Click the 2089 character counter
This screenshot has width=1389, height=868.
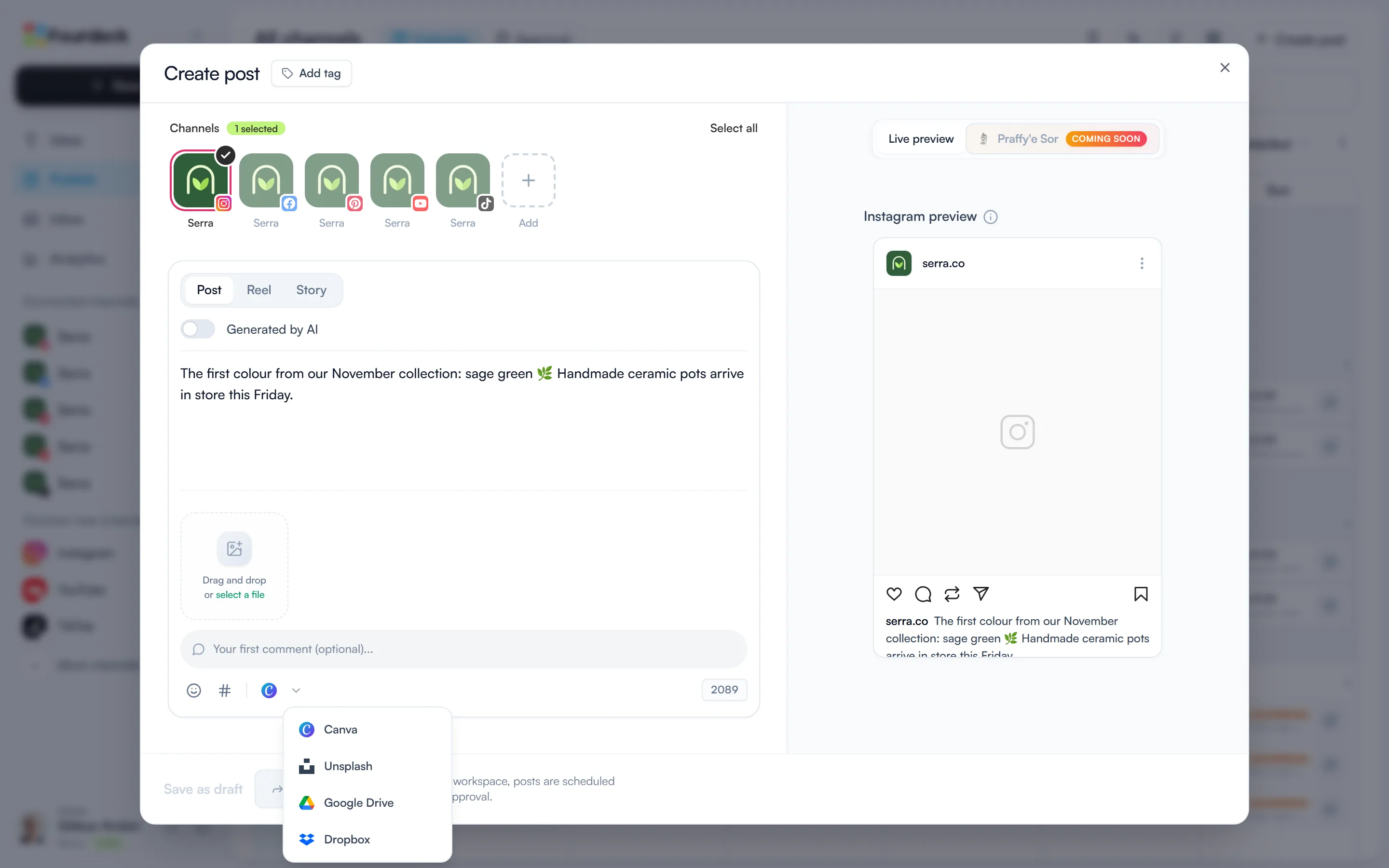click(x=724, y=690)
